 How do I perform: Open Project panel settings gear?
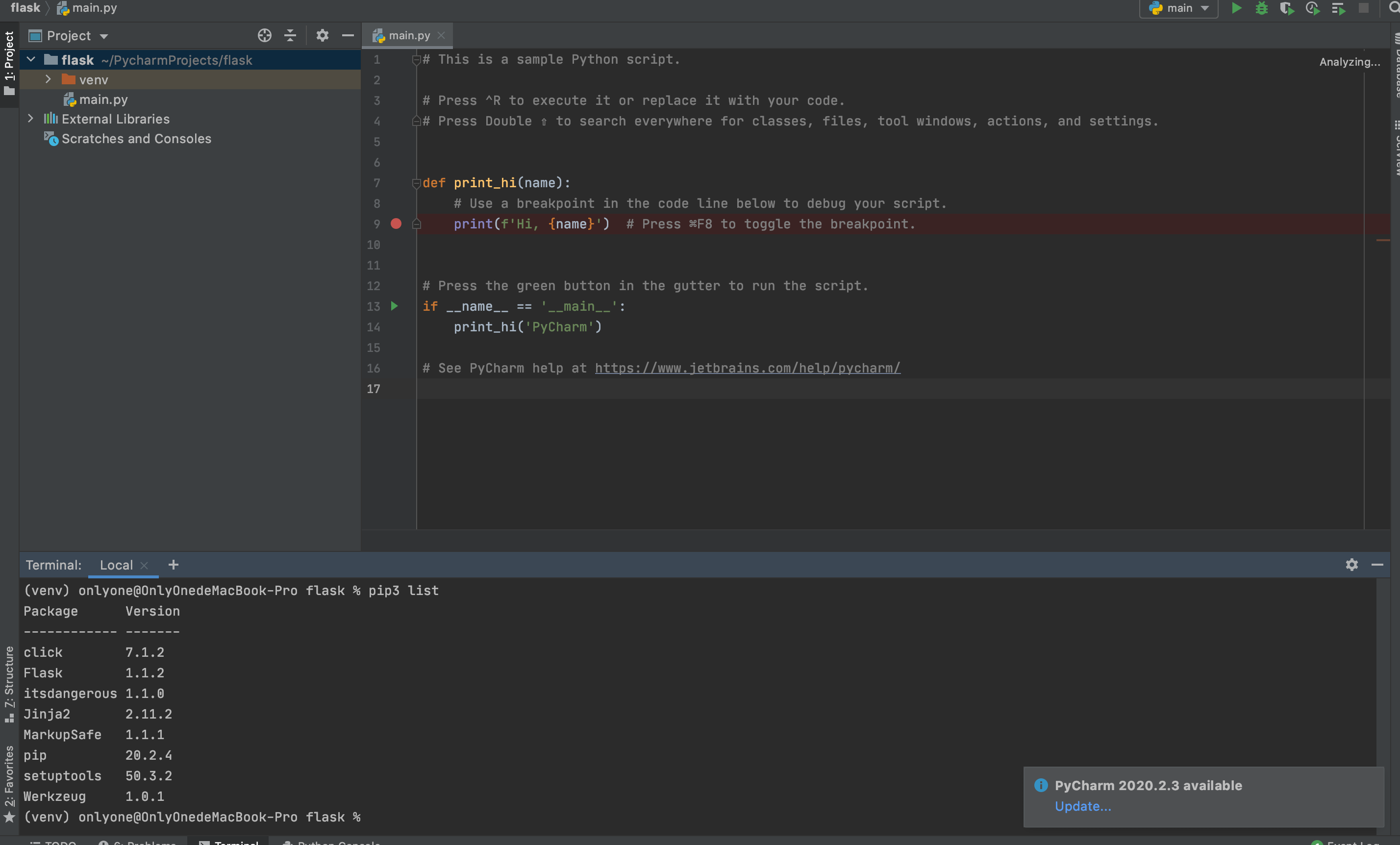click(322, 35)
